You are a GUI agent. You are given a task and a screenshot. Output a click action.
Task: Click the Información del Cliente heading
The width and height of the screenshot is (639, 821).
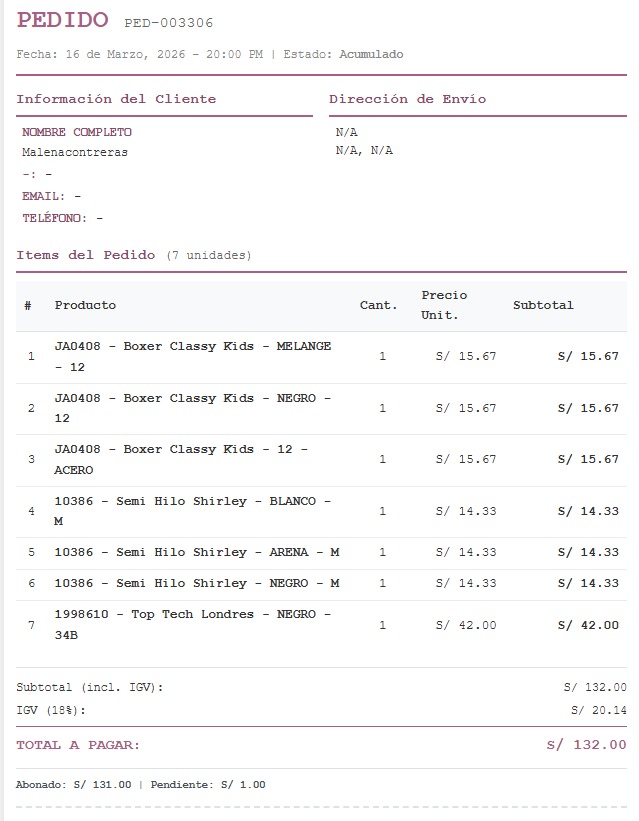pos(116,99)
